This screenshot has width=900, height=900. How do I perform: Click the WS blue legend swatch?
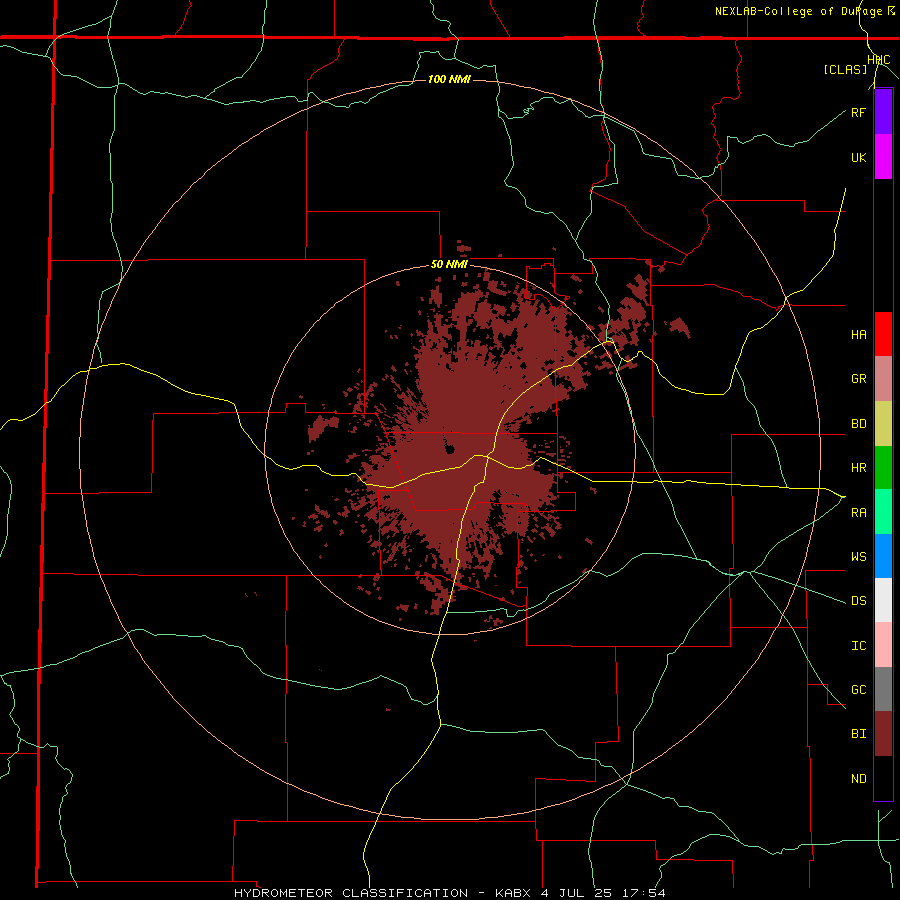[x=883, y=556]
